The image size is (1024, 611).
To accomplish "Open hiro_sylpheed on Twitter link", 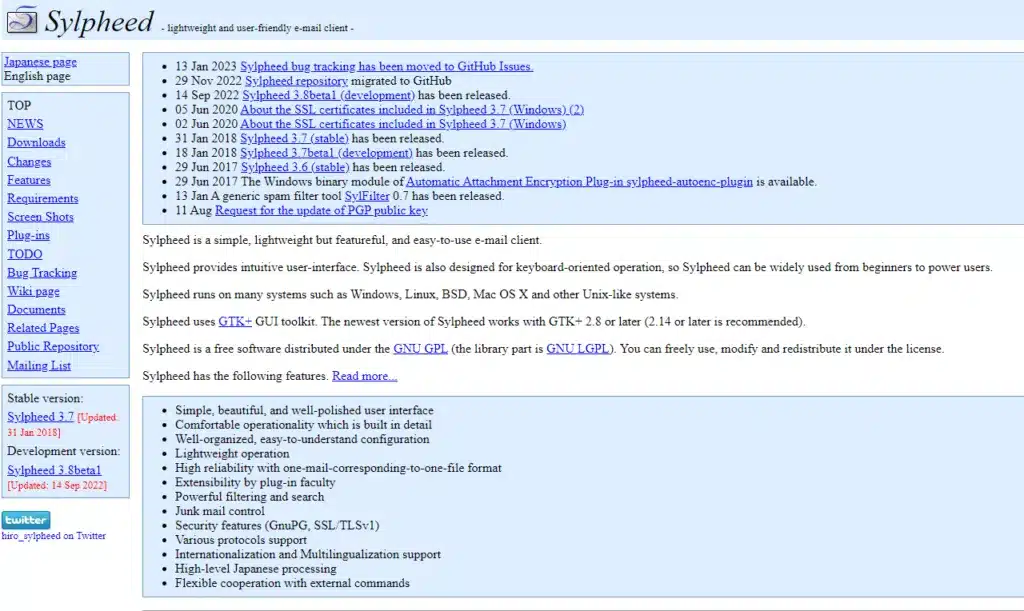I will pos(54,535).
